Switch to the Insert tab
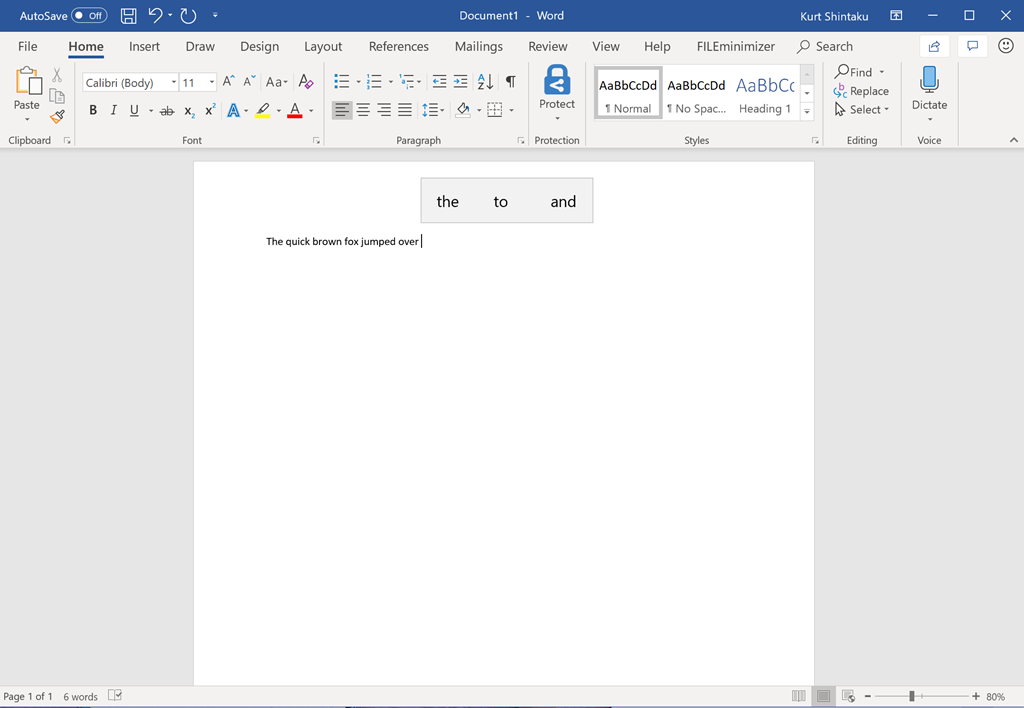1024x708 pixels. coord(144,46)
